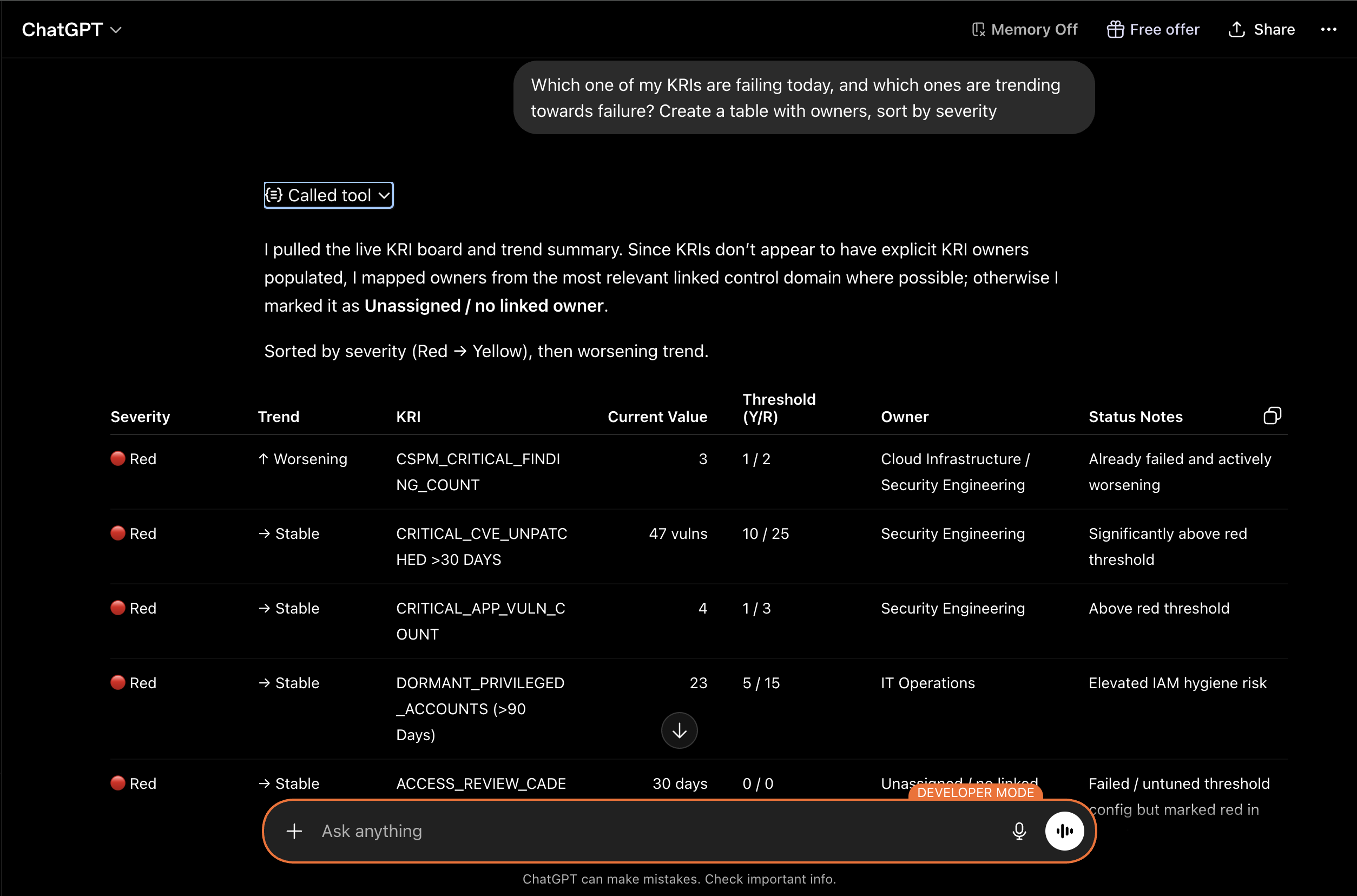Expand the Called tool details
The width and height of the screenshot is (1357, 896).
pos(328,195)
